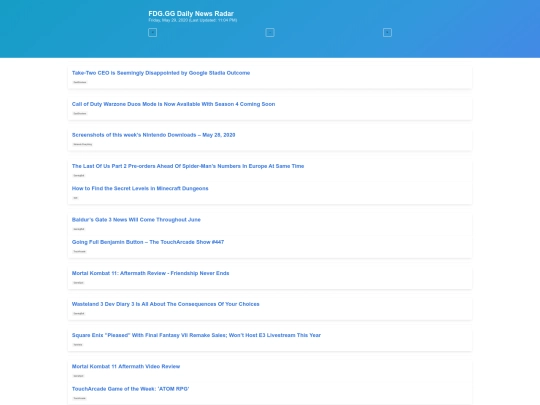The width and height of the screenshot is (540, 405).
Task: Click source tag under ATOM RPG headline
Action: [80, 398]
